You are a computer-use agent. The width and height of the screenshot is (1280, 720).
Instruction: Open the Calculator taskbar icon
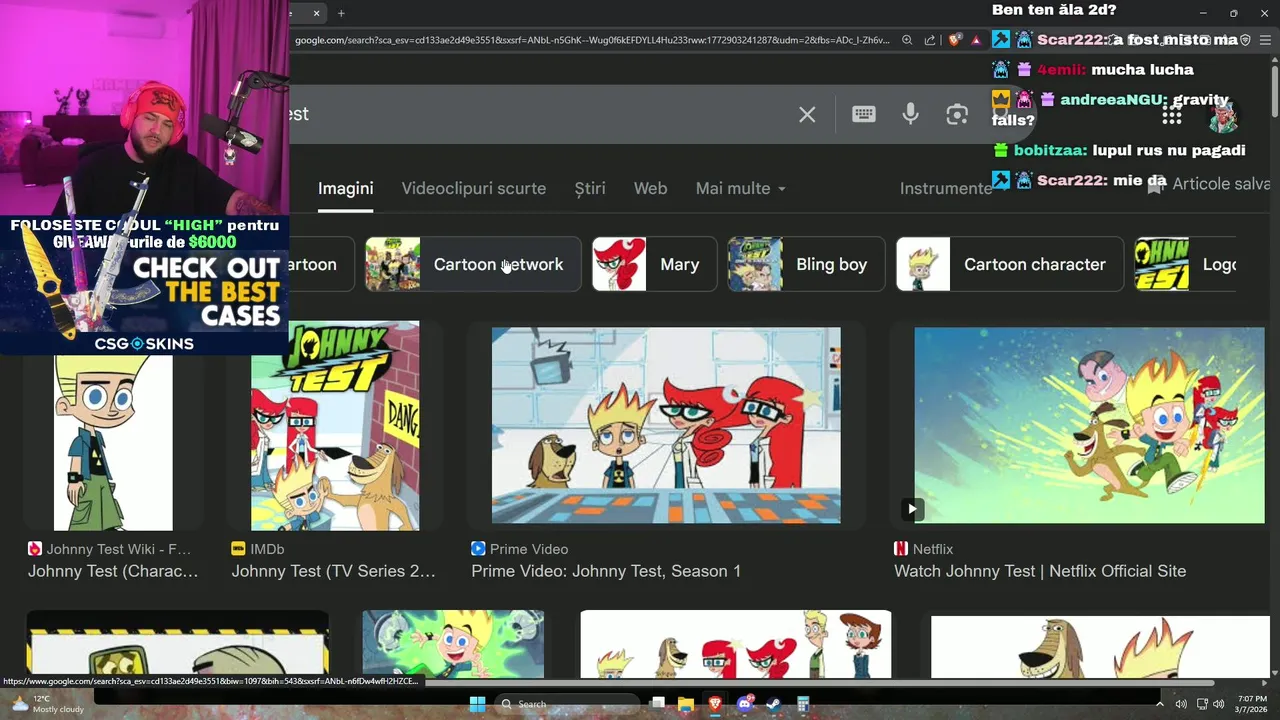(x=803, y=704)
